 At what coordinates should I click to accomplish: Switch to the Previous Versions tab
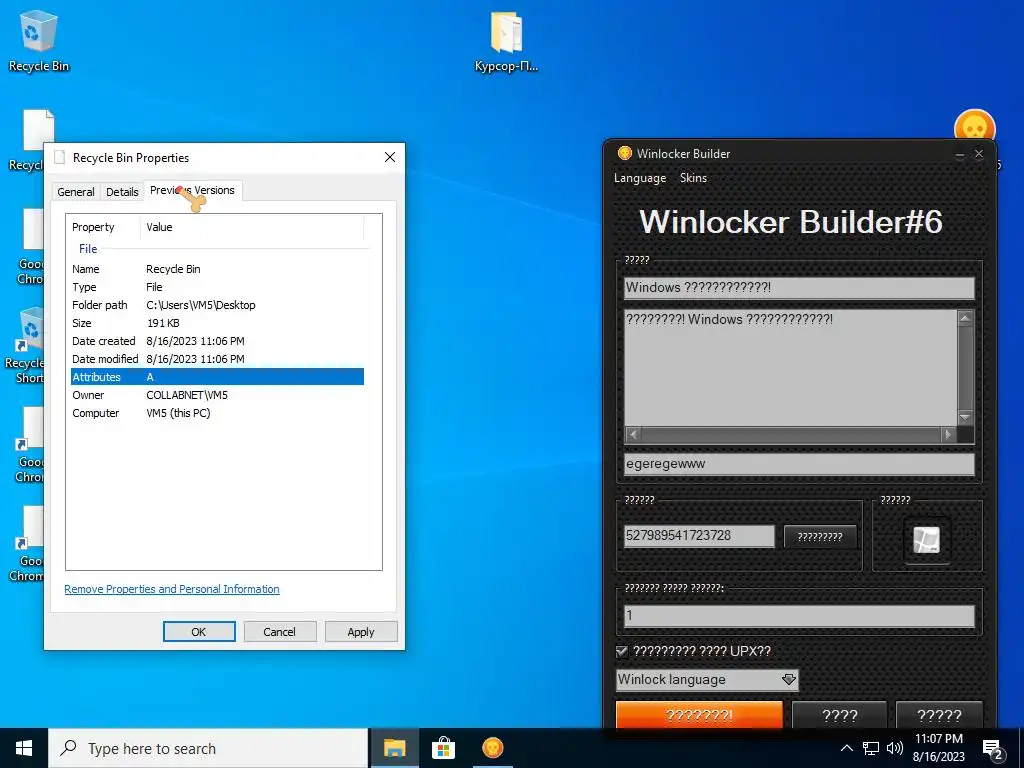pyautogui.click(x=193, y=190)
